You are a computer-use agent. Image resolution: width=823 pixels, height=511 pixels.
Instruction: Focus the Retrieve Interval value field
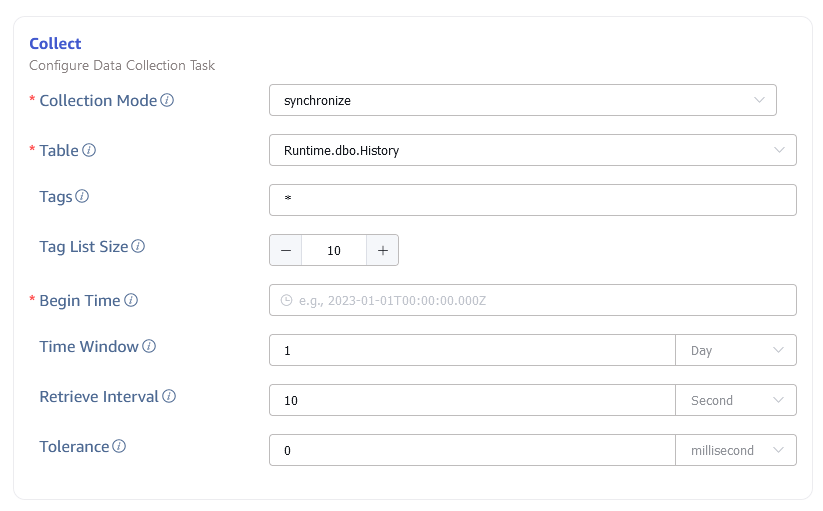point(472,400)
